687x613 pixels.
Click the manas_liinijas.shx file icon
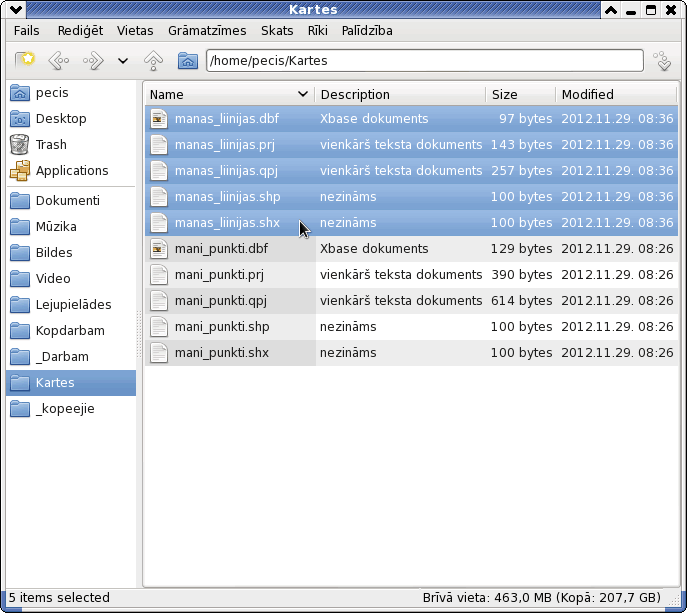pos(159,223)
